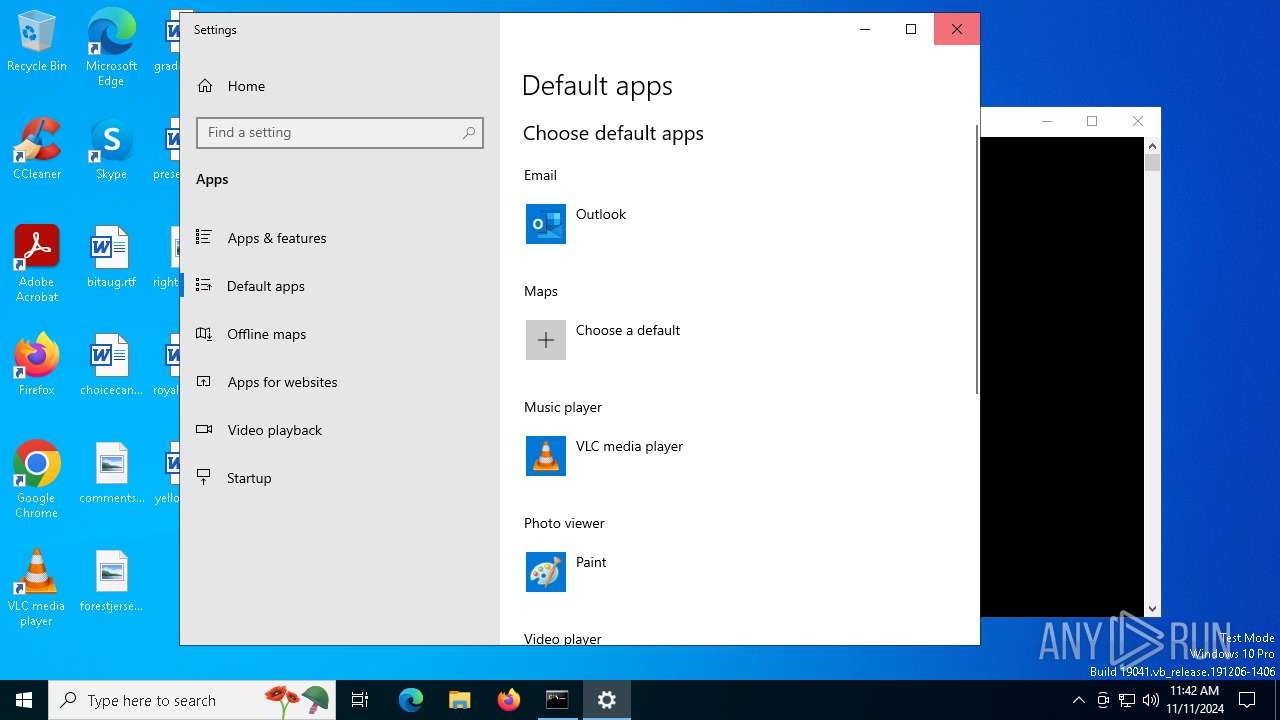This screenshot has height=720, width=1280.
Task: Switch to the console window on taskbar
Action: coord(557,700)
